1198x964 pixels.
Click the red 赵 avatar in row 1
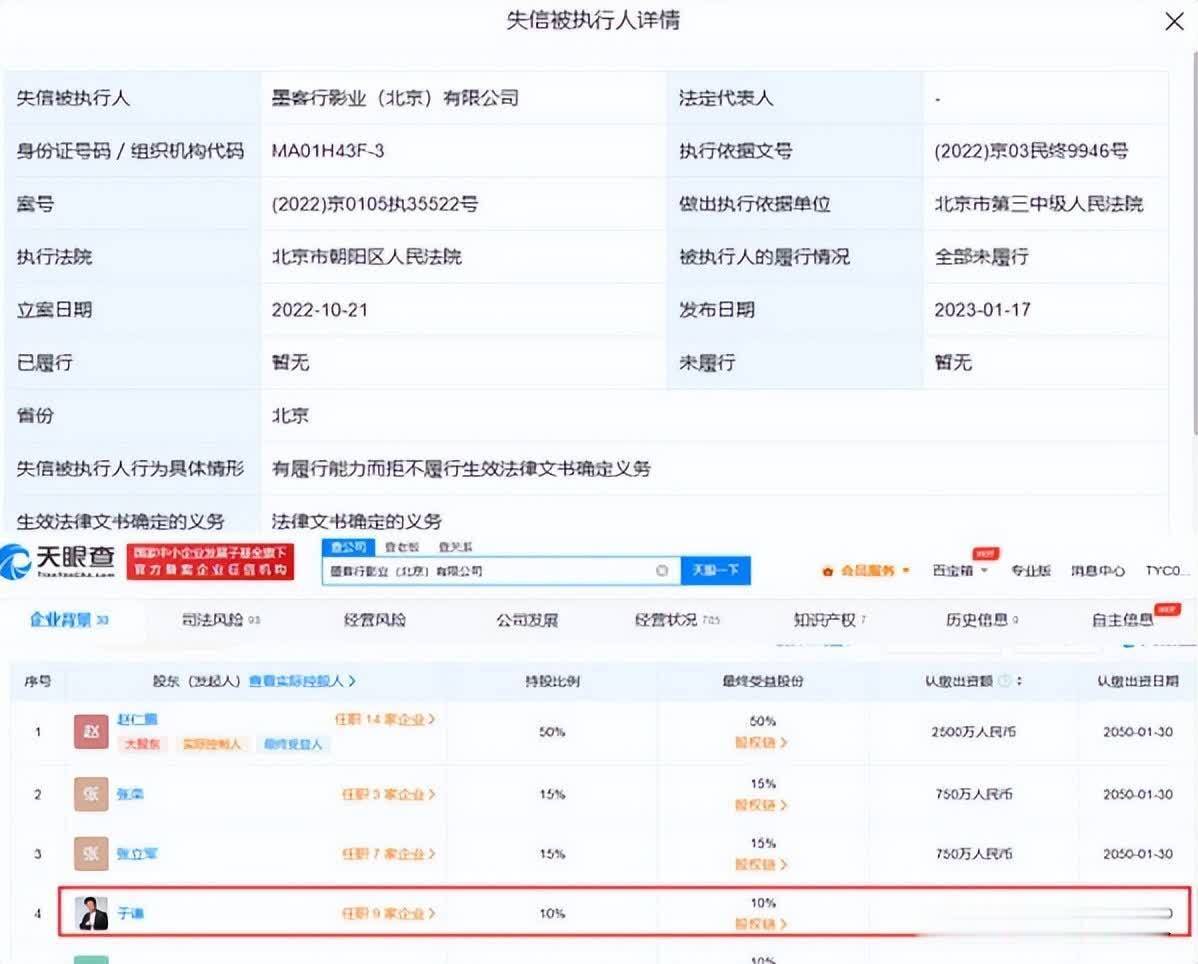coord(91,731)
